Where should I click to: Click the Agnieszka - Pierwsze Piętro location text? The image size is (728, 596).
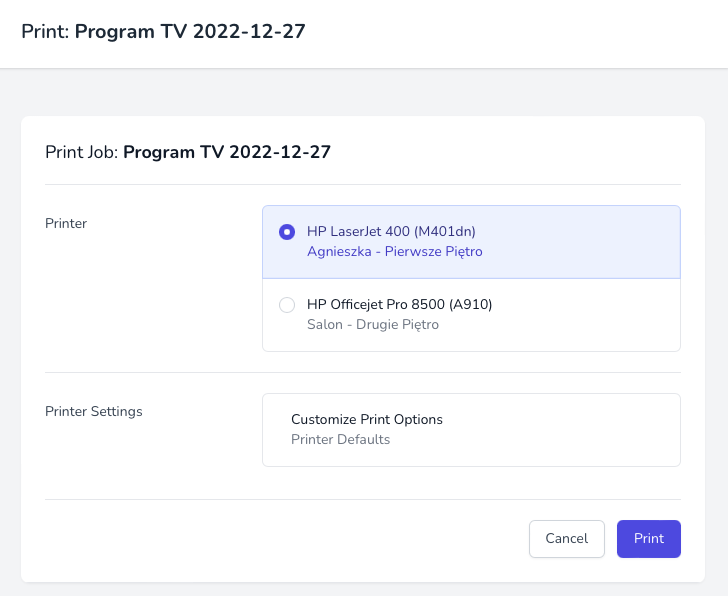395,252
